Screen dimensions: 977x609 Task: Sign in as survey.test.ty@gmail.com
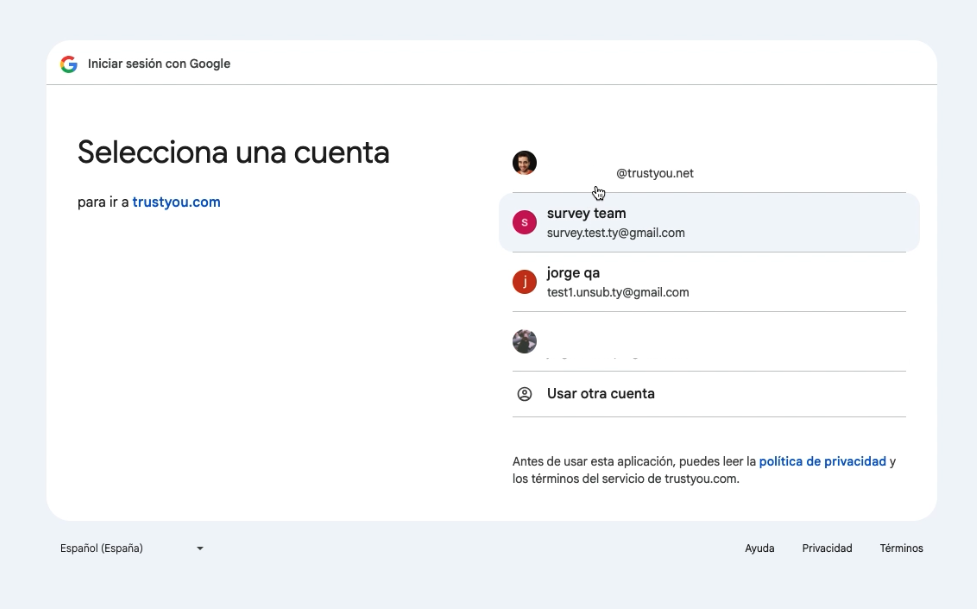[616, 233]
